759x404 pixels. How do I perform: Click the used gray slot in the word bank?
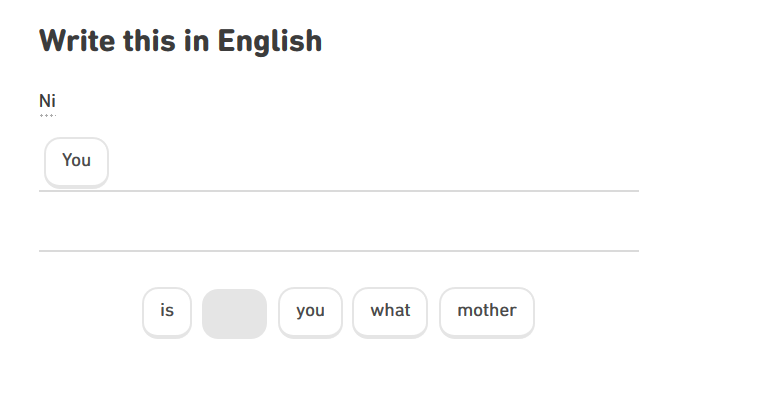coord(234,313)
